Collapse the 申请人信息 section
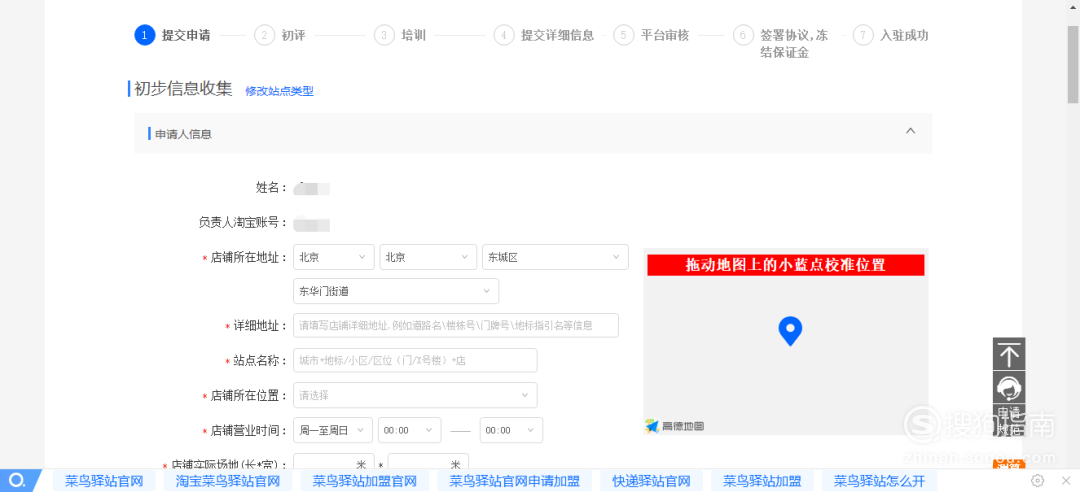 point(910,131)
